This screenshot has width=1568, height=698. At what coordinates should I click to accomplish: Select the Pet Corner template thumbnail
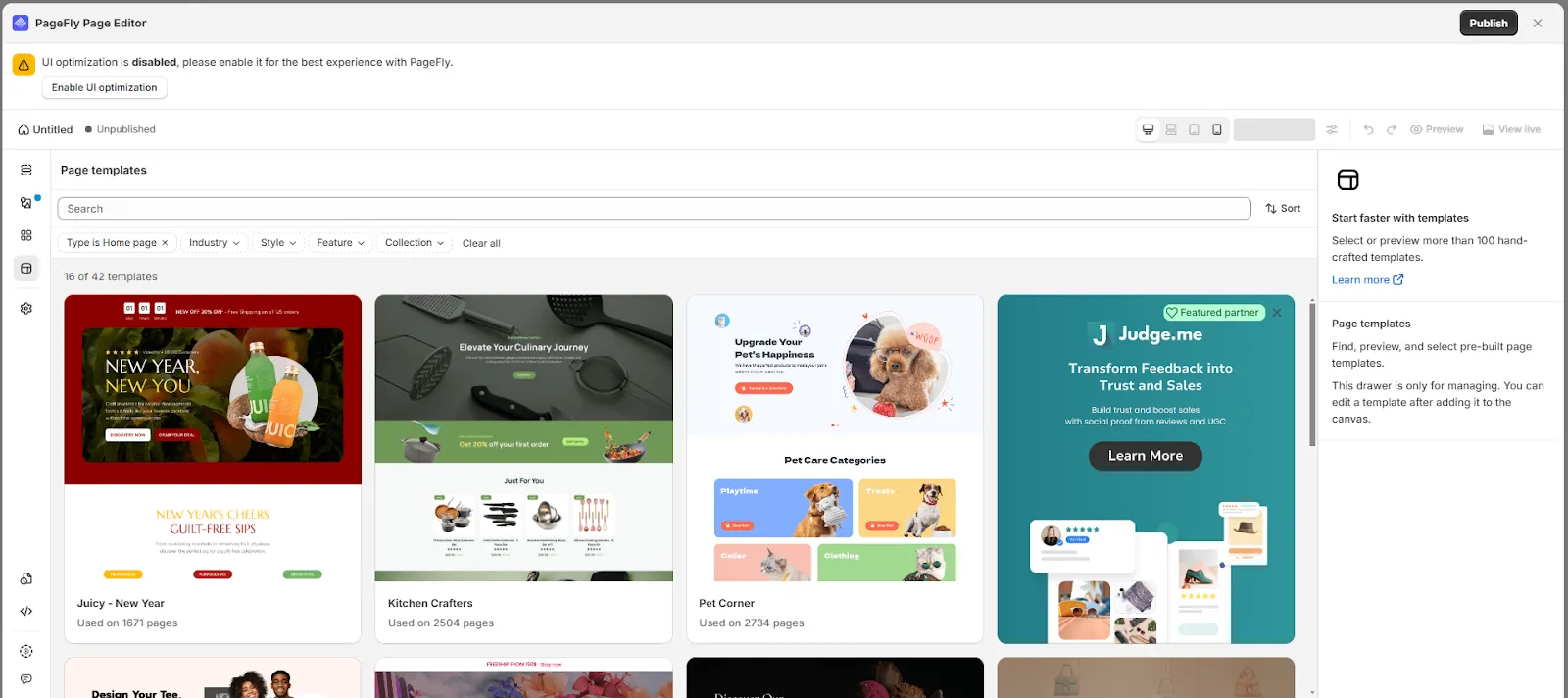[835, 438]
